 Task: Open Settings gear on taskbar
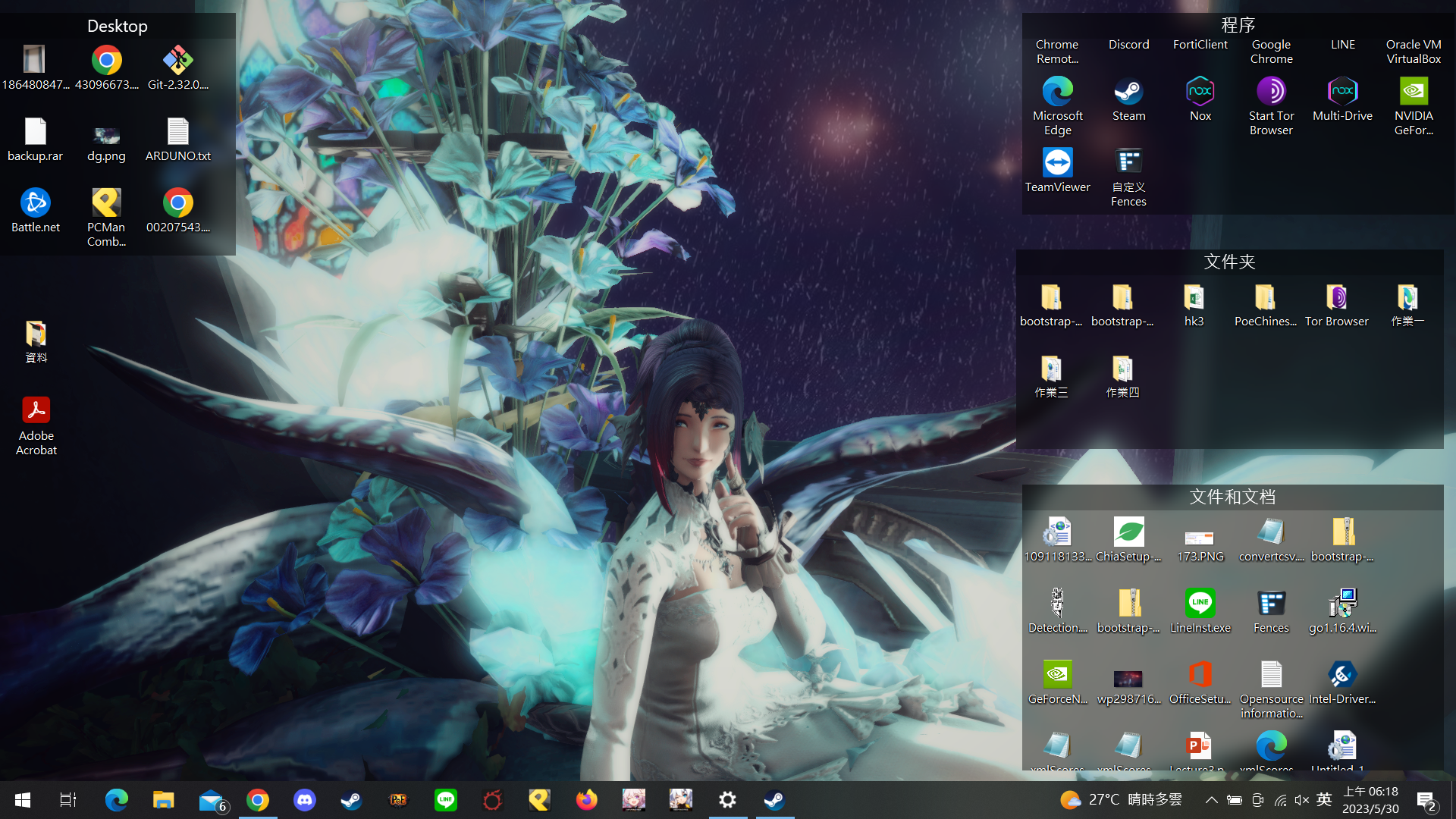point(727,800)
